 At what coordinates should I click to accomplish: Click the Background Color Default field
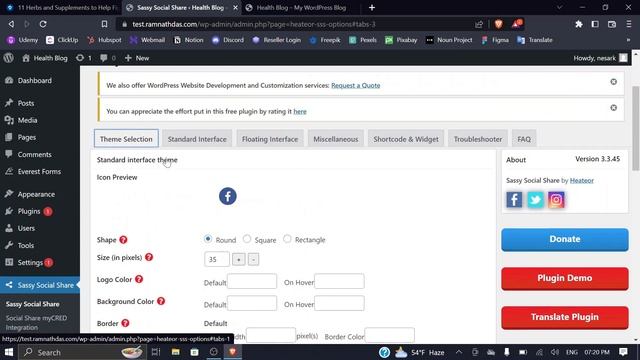(252, 303)
